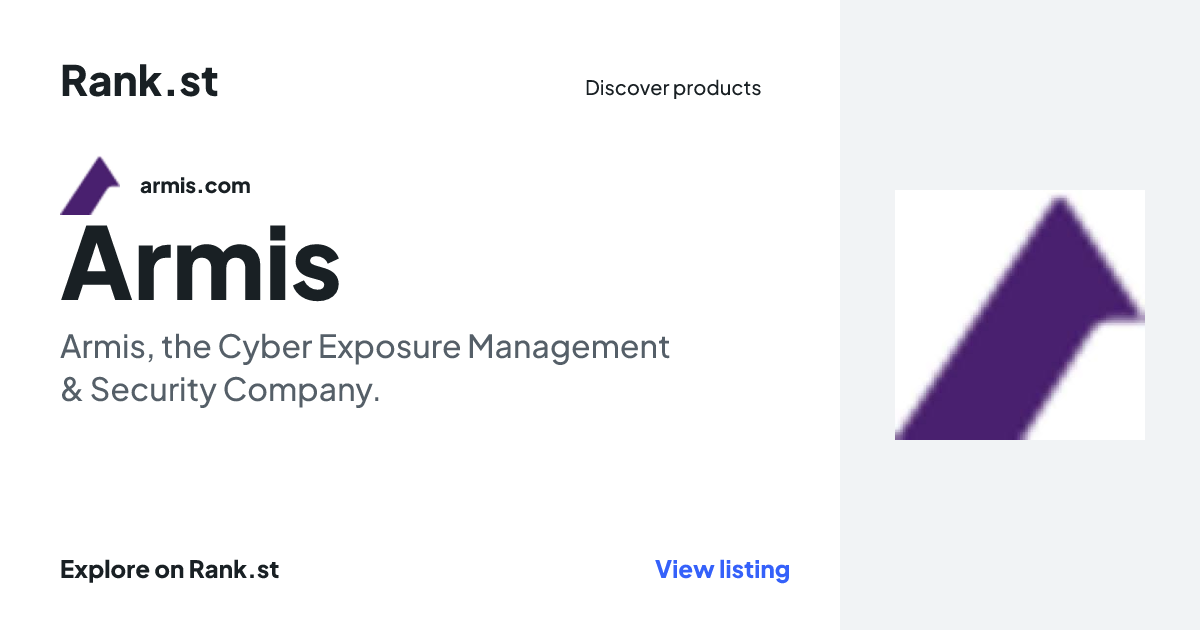The height and width of the screenshot is (630, 1200).
Task: Click the word 'Discover' in top navigation
Action: tap(627, 88)
